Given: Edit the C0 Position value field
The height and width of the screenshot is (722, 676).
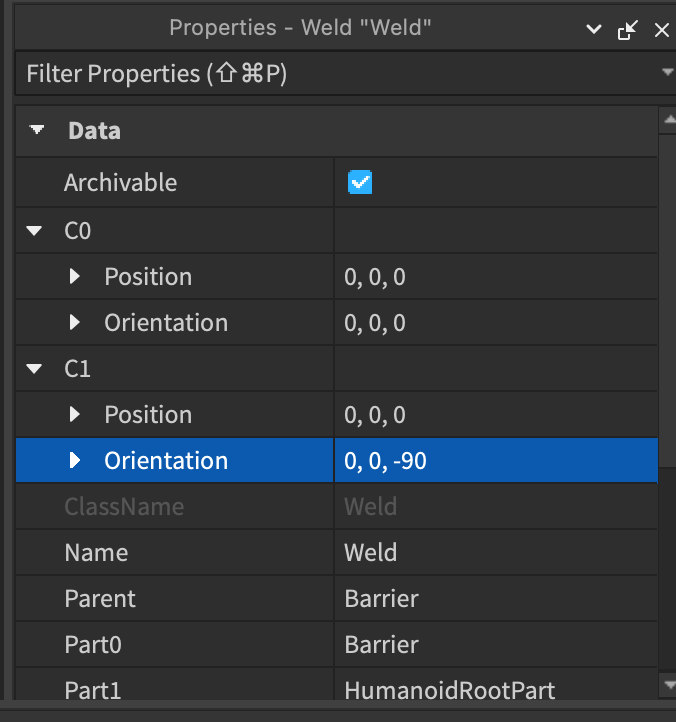Looking at the screenshot, I should click(495, 277).
